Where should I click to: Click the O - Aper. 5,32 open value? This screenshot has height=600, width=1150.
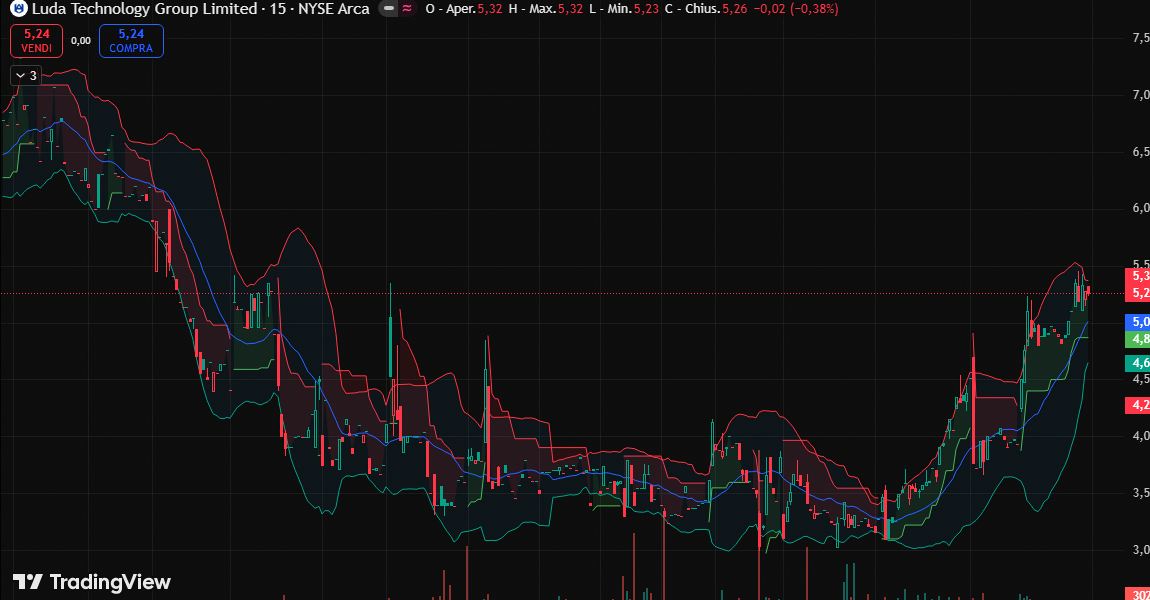pos(464,9)
